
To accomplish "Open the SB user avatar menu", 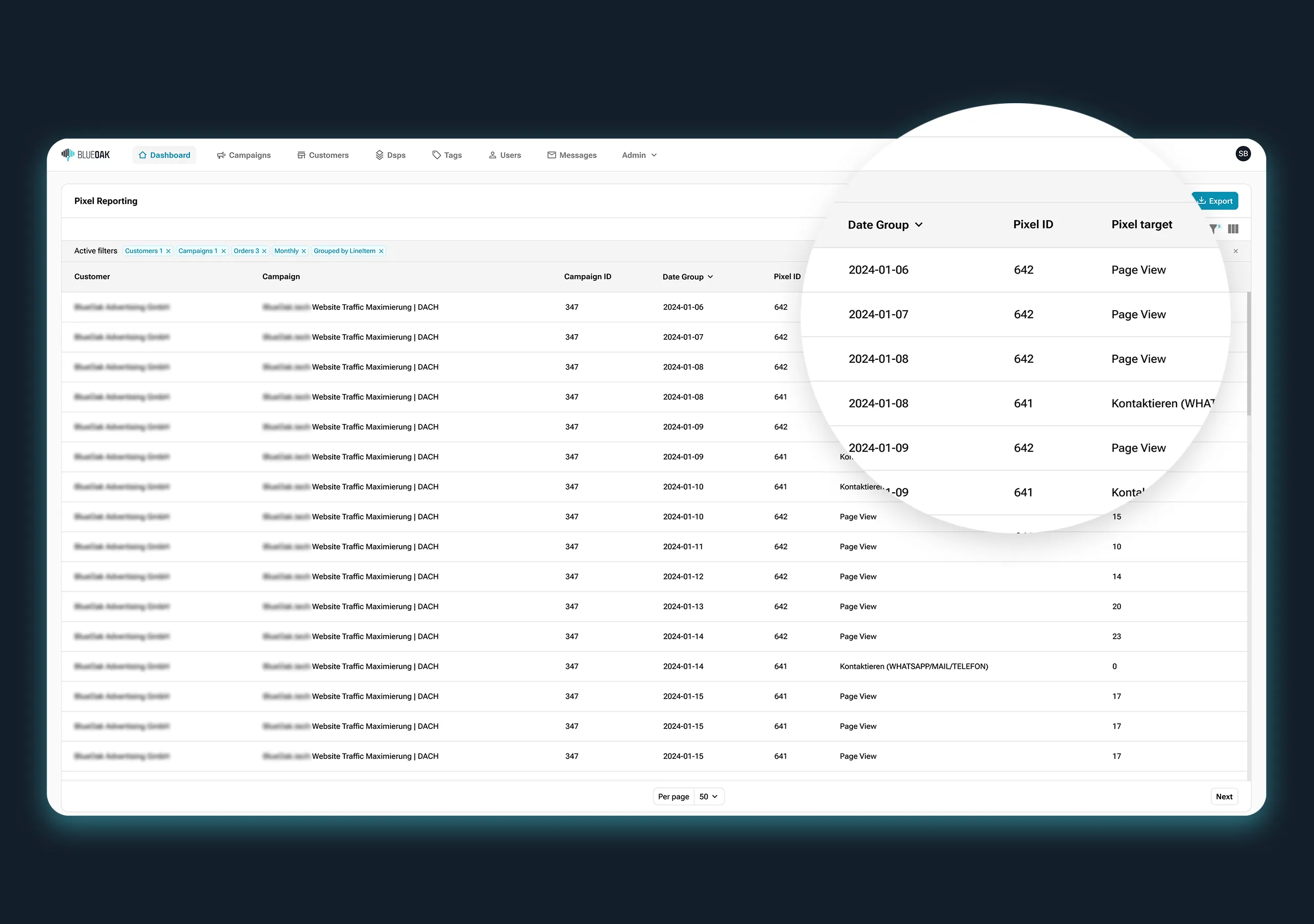I will coord(1243,153).
